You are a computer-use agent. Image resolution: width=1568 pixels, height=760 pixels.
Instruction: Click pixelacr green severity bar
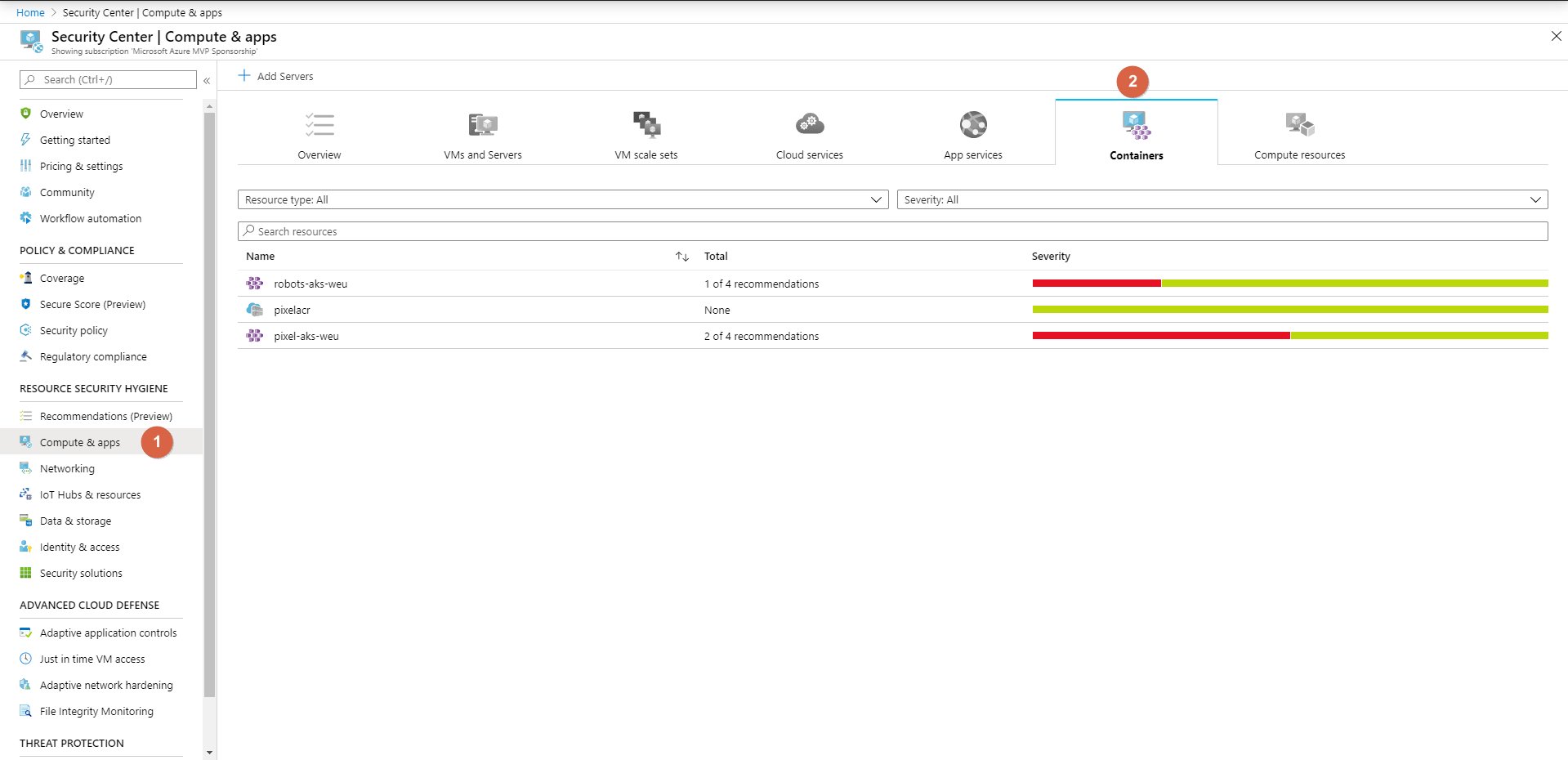click(1290, 310)
